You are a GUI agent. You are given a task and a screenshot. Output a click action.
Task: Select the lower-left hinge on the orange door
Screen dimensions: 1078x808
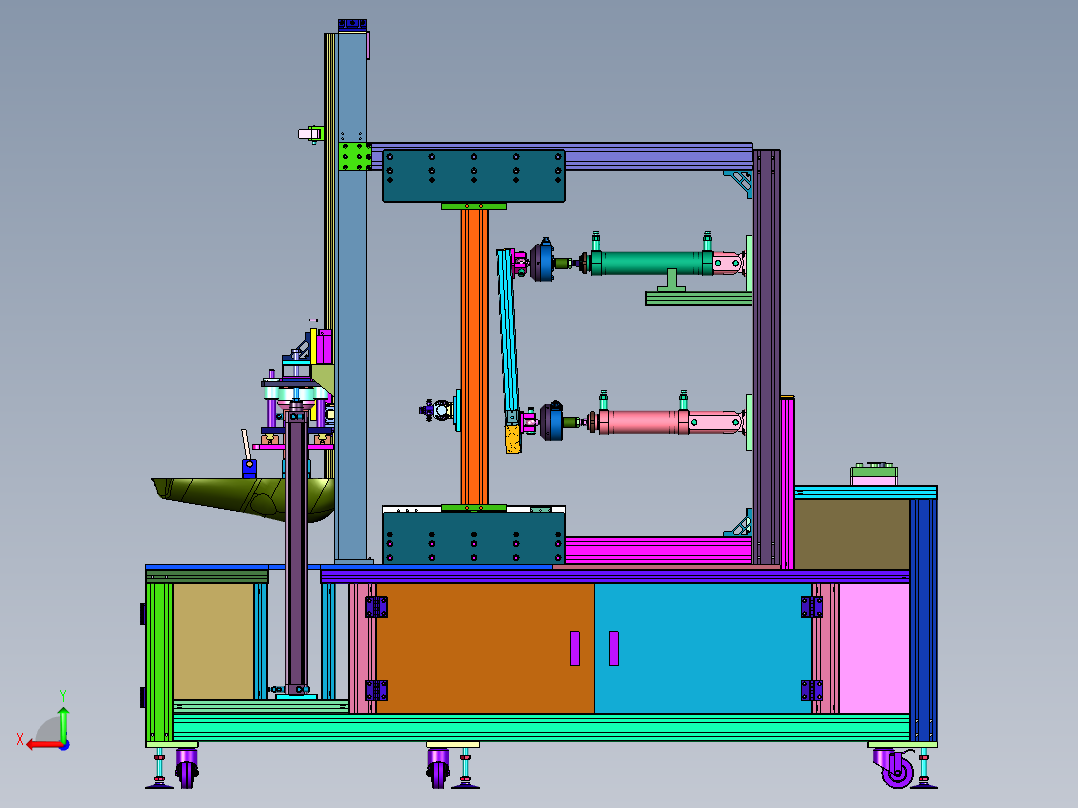coord(376,690)
